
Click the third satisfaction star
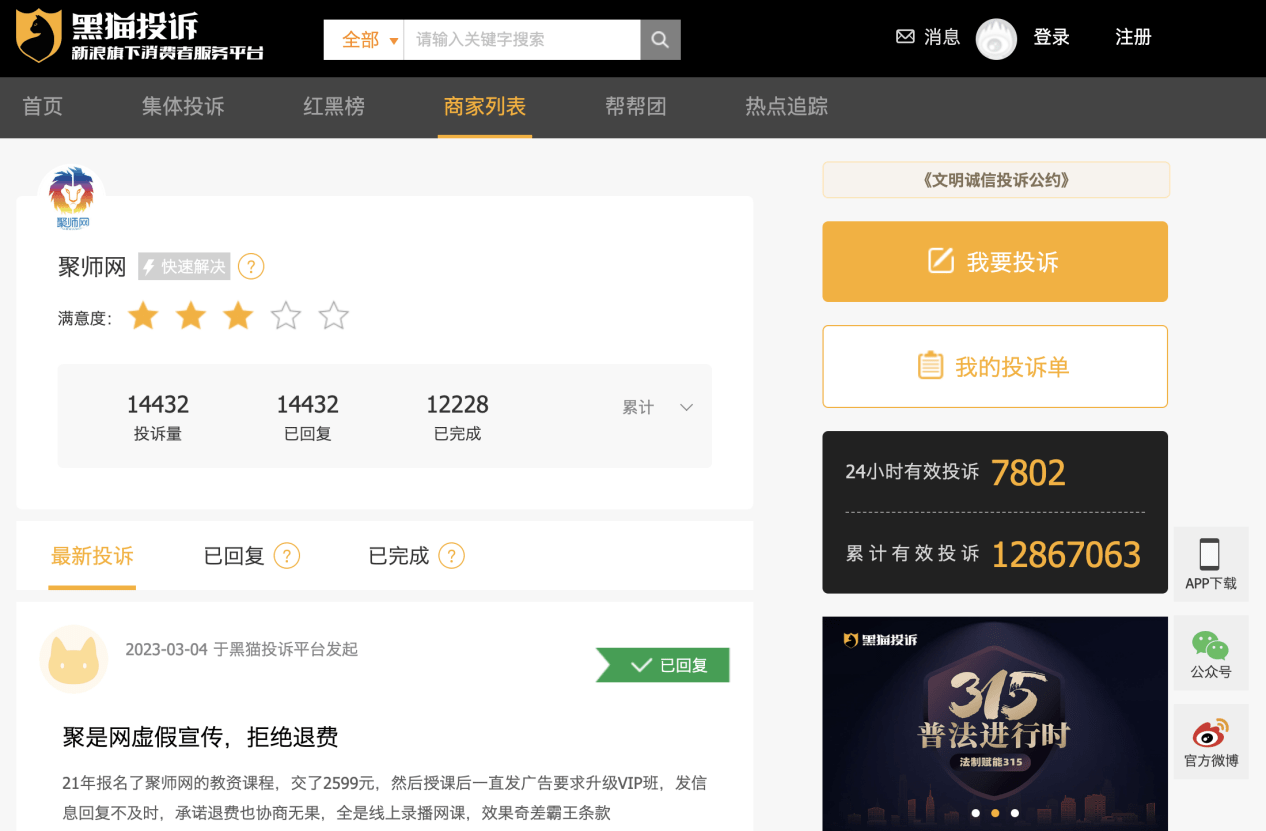pos(238,316)
